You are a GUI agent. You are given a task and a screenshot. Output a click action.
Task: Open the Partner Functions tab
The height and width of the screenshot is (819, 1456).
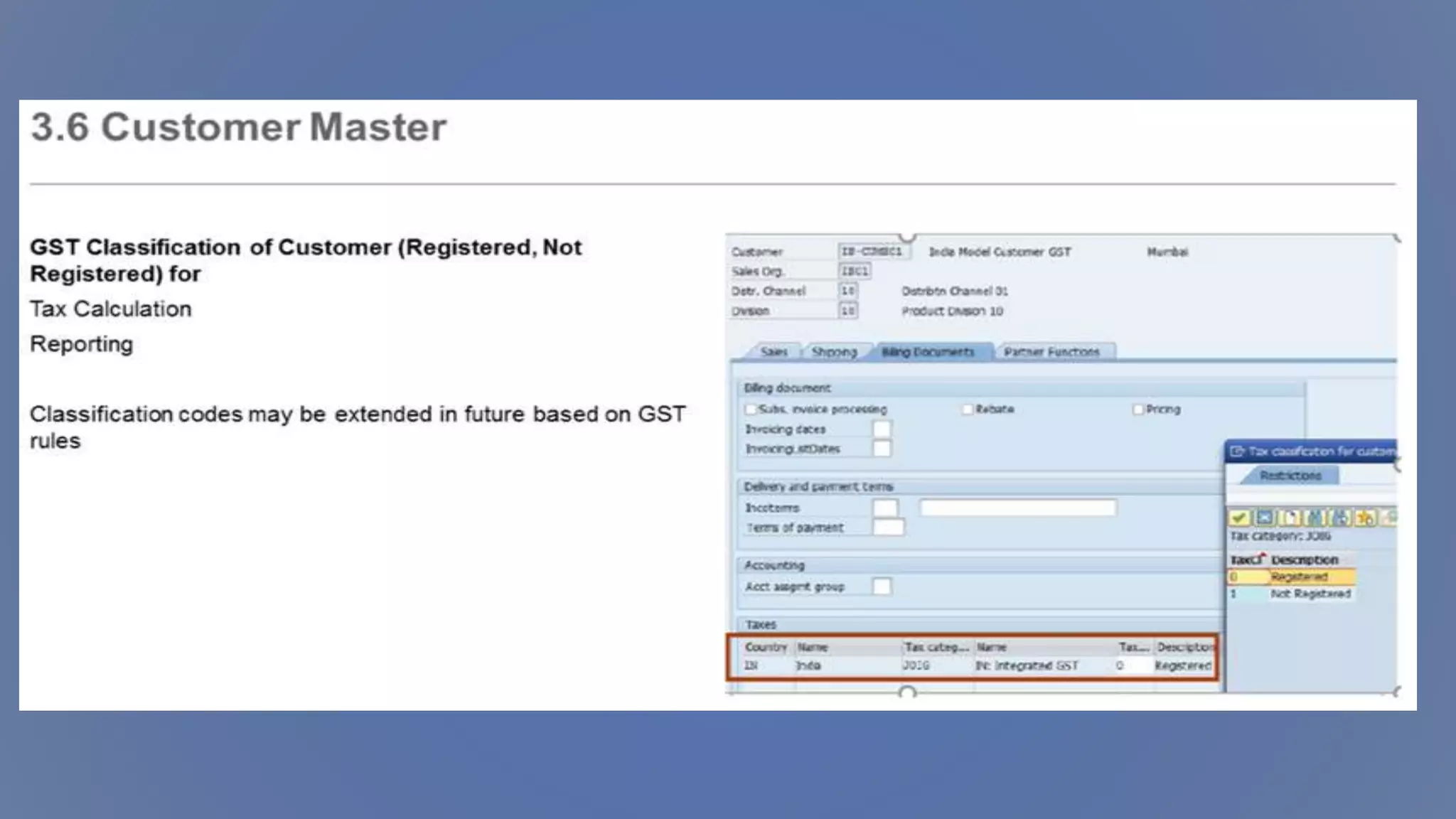click(1051, 352)
